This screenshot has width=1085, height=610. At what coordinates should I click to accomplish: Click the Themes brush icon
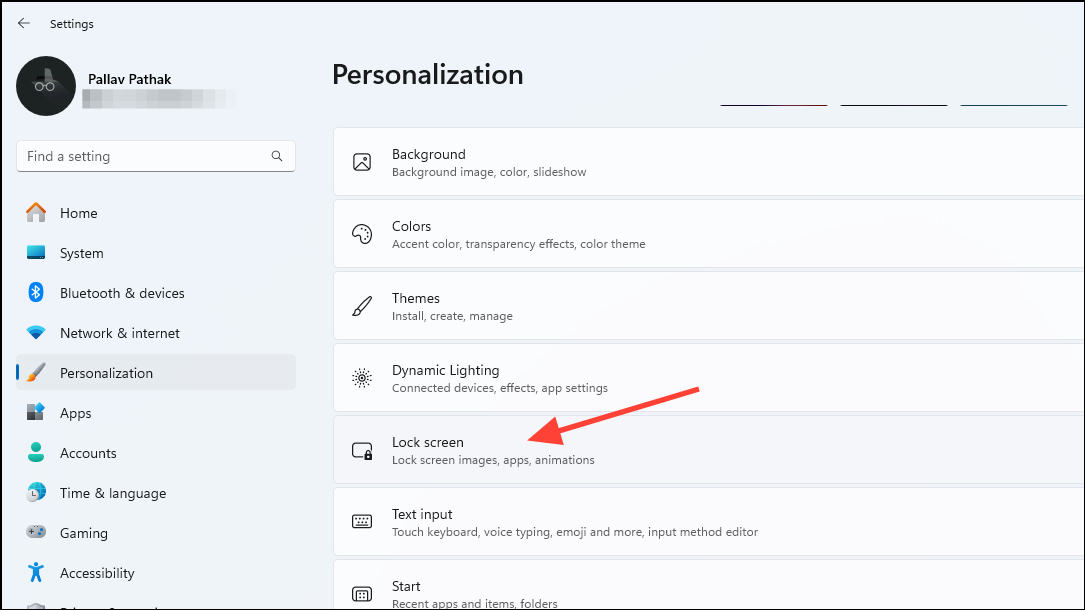click(362, 305)
